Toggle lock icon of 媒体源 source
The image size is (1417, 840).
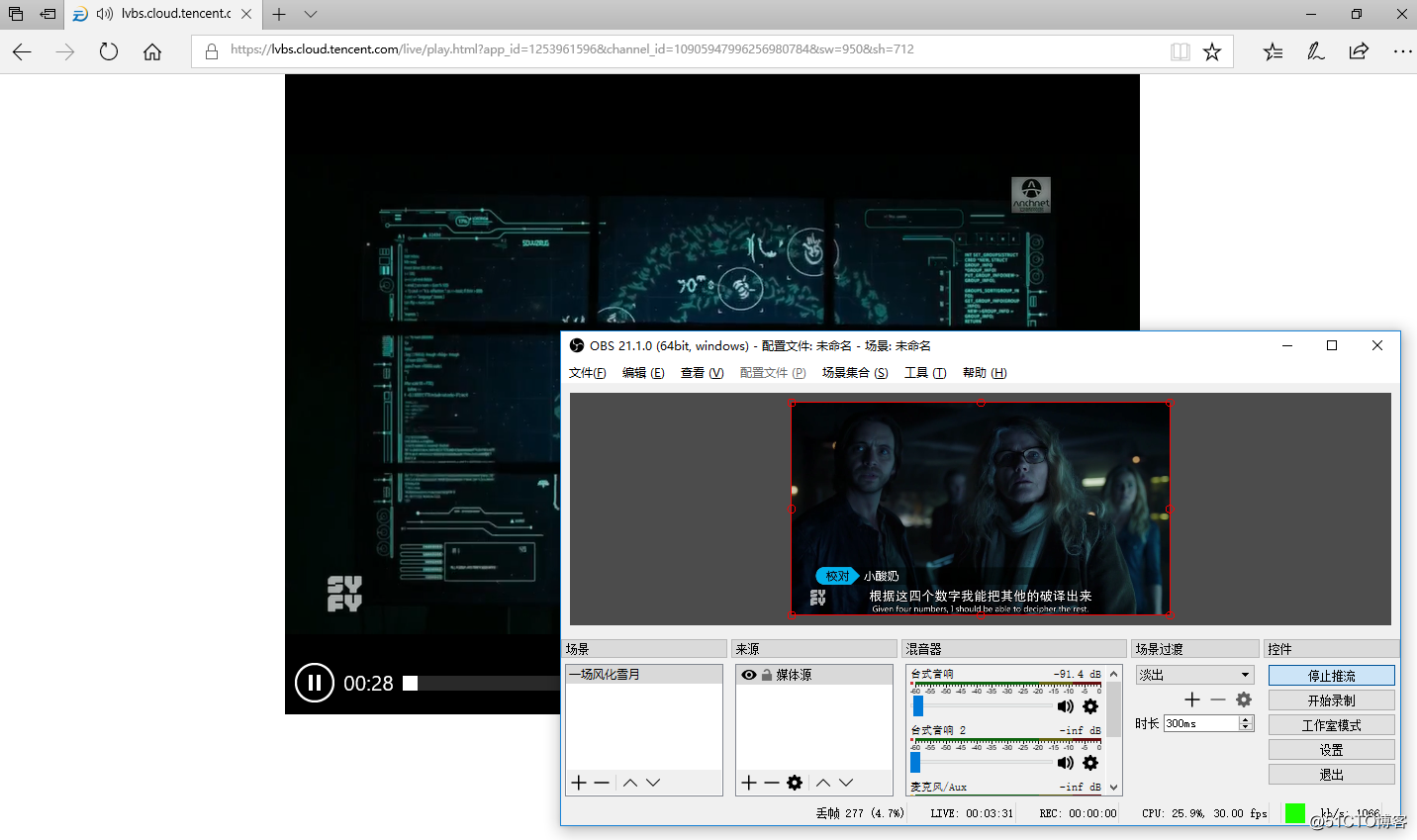(x=767, y=675)
